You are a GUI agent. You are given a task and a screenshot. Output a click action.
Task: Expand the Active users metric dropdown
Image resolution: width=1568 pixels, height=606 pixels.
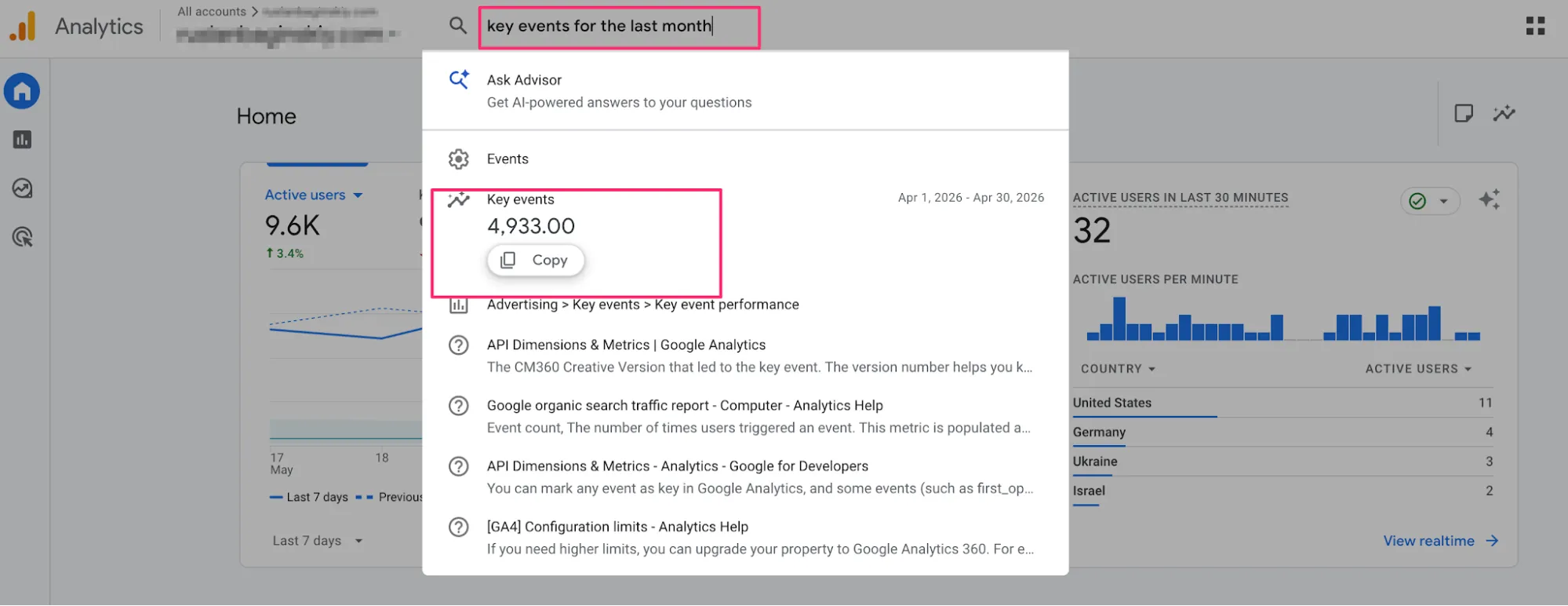coord(314,195)
